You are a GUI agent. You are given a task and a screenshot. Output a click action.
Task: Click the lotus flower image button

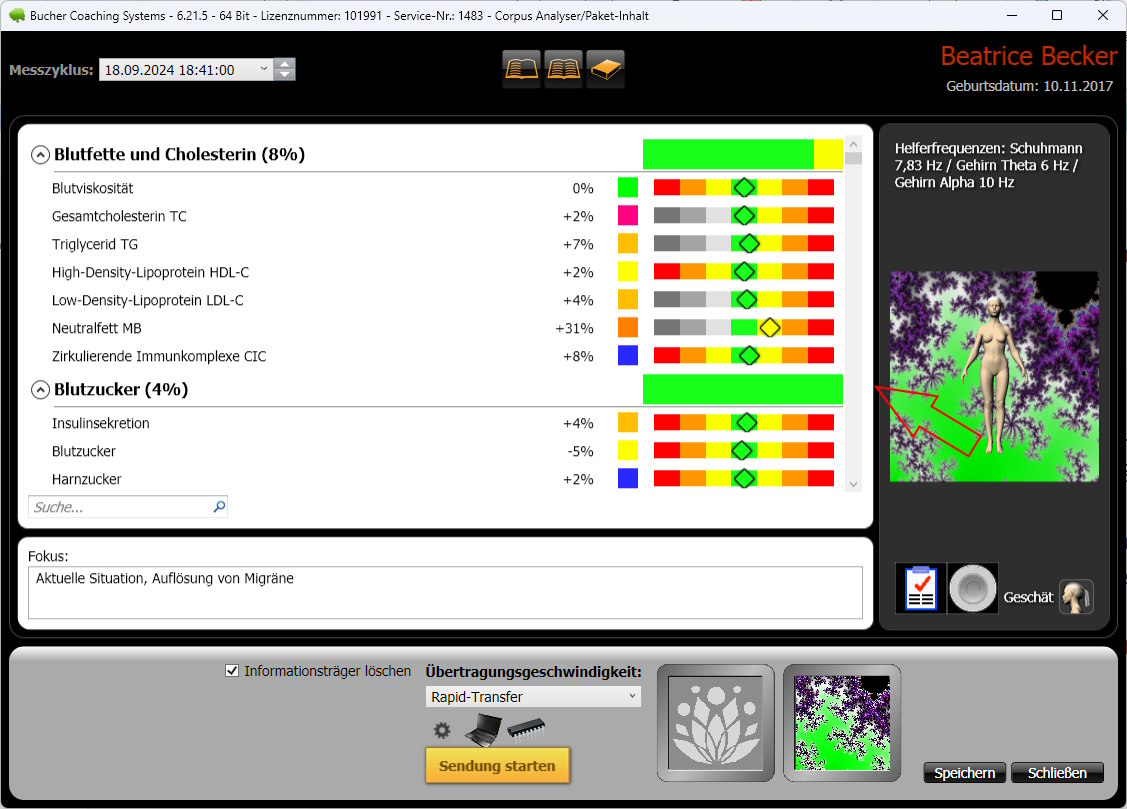(x=715, y=723)
